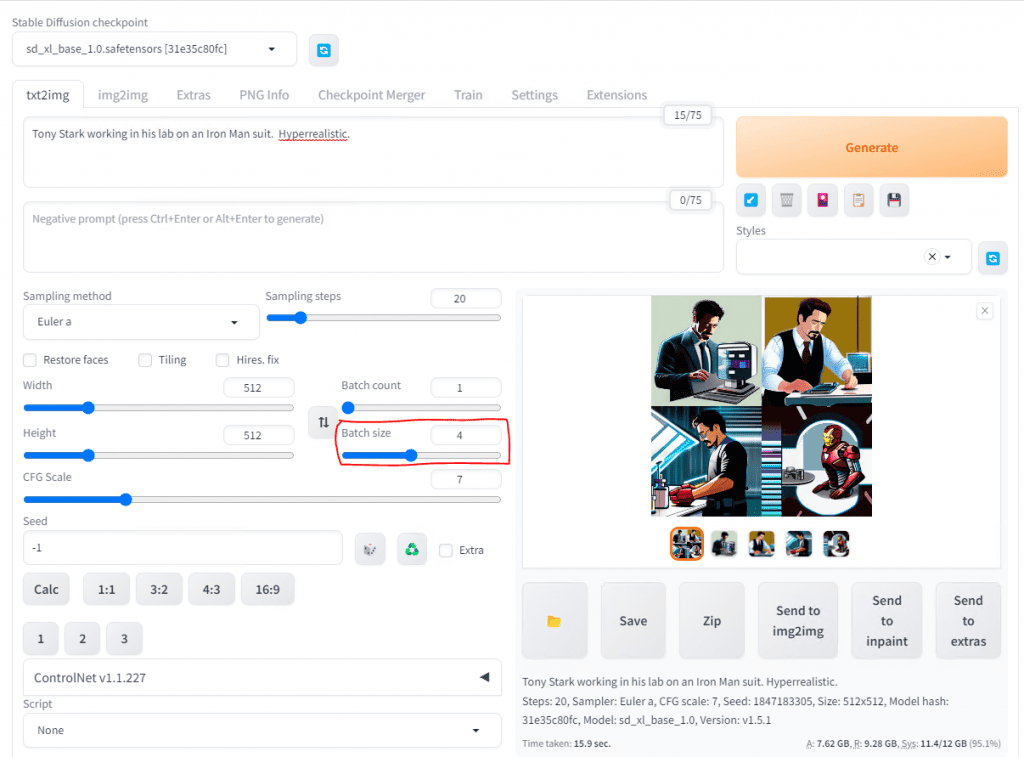Viewport: 1024px width, 757px height.
Task: Click the Save button
Action: pyautogui.click(x=633, y=620)
